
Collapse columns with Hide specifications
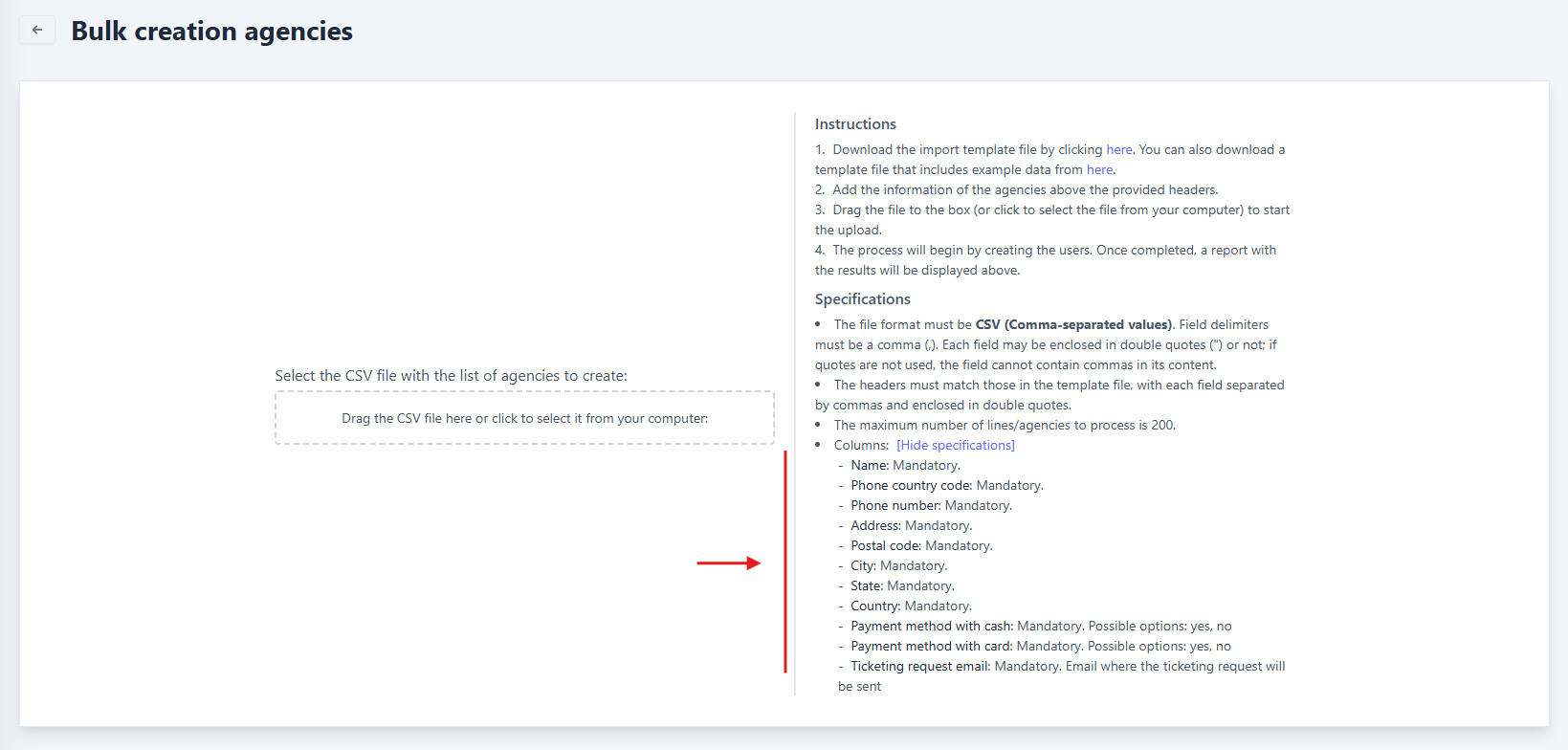tap(955, 445)
